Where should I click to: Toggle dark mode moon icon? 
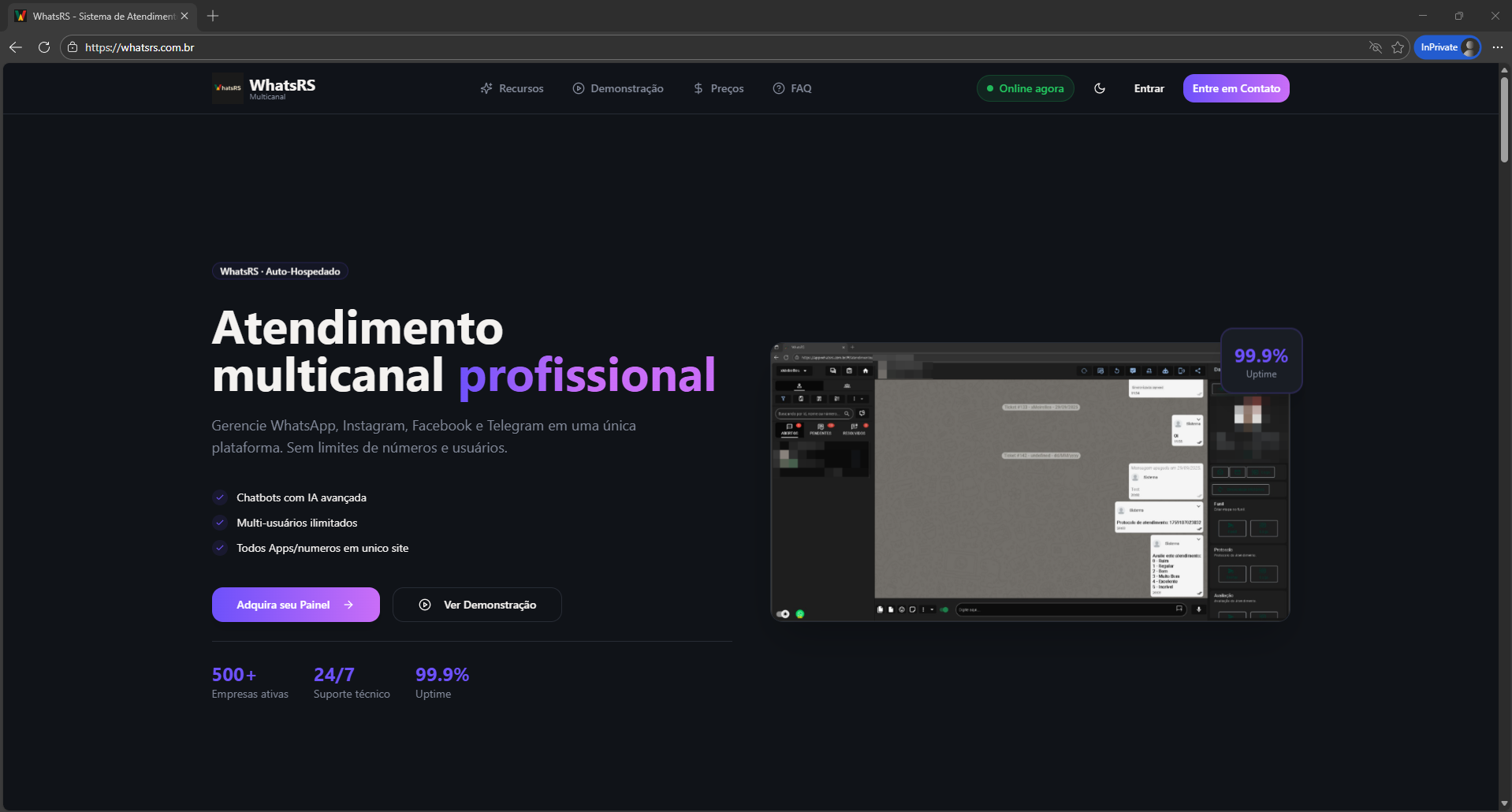[x=1100, y=88]
